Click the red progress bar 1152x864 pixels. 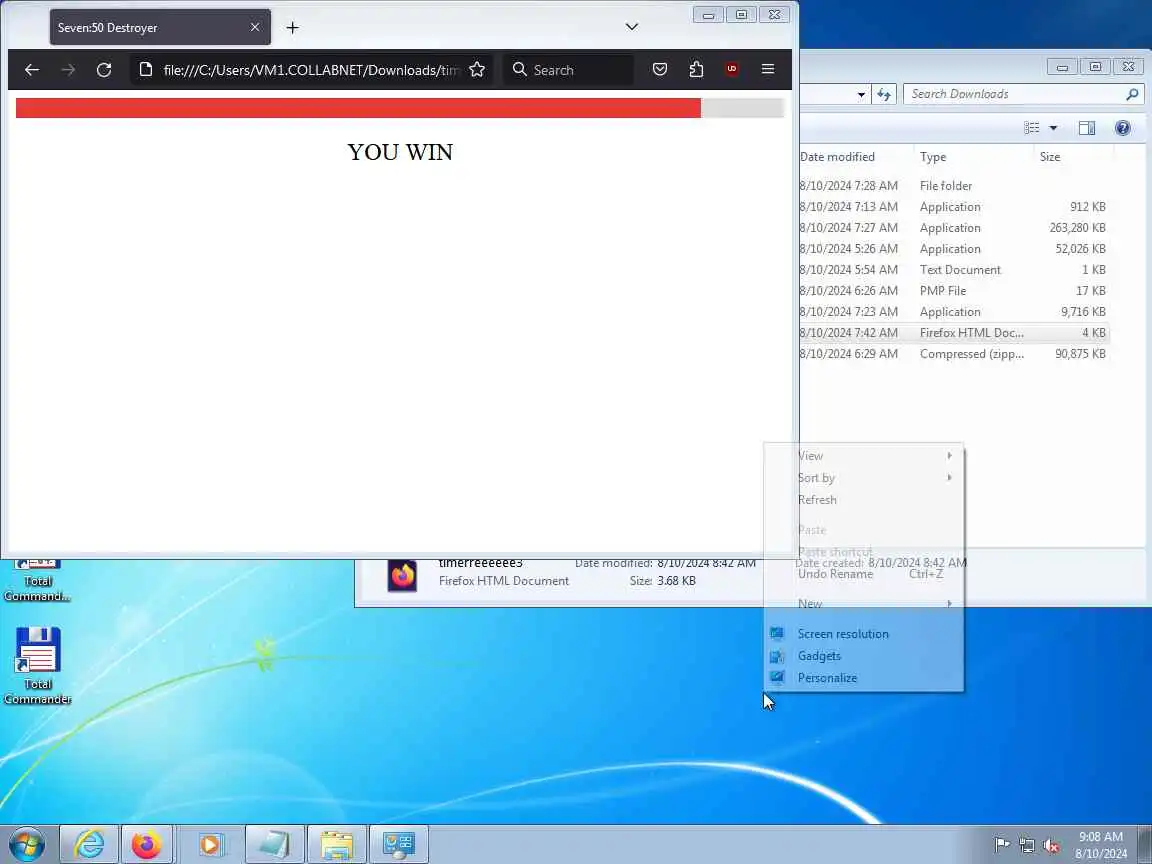(358, 108)
